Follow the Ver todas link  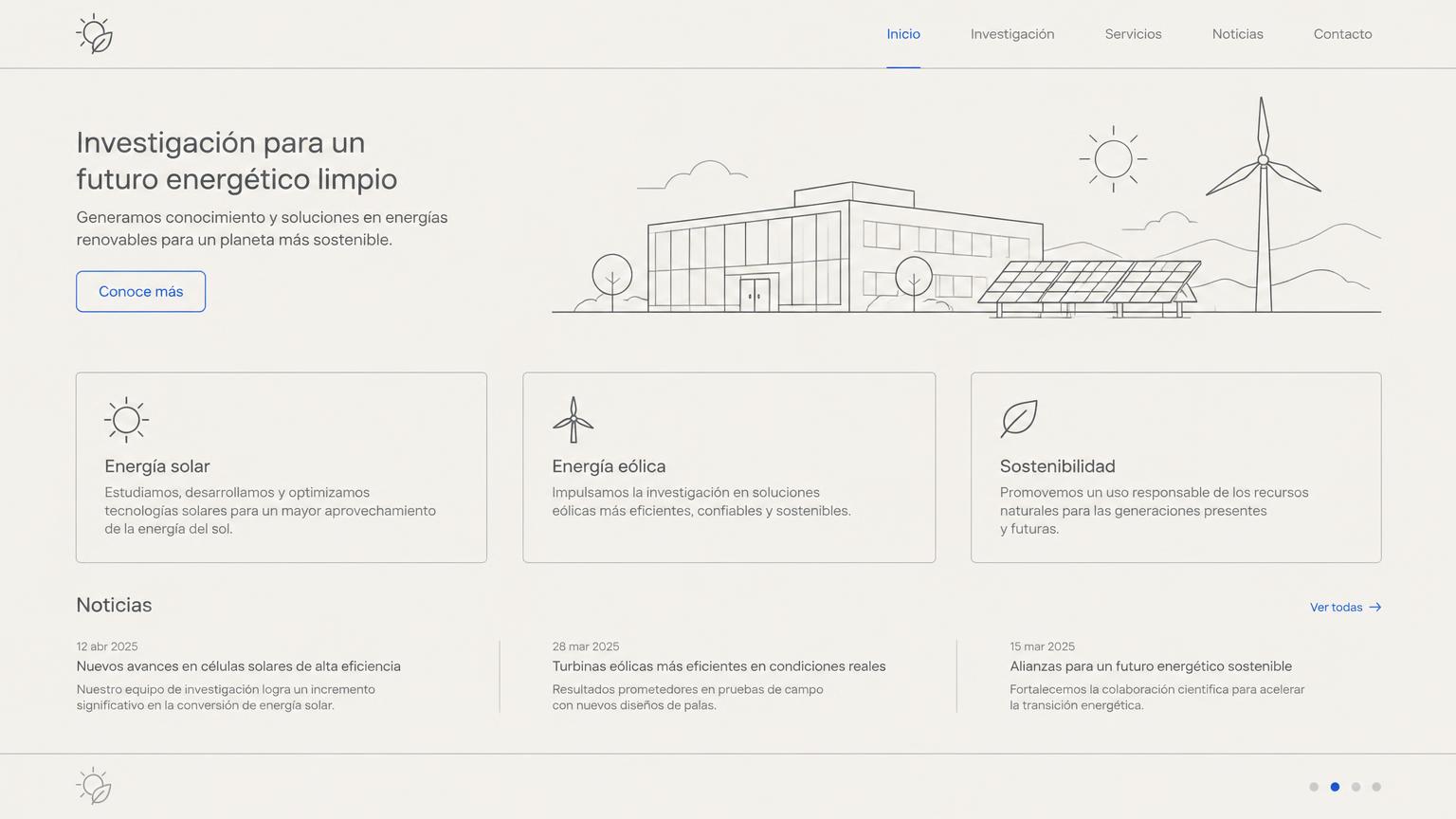point(1345,608)
